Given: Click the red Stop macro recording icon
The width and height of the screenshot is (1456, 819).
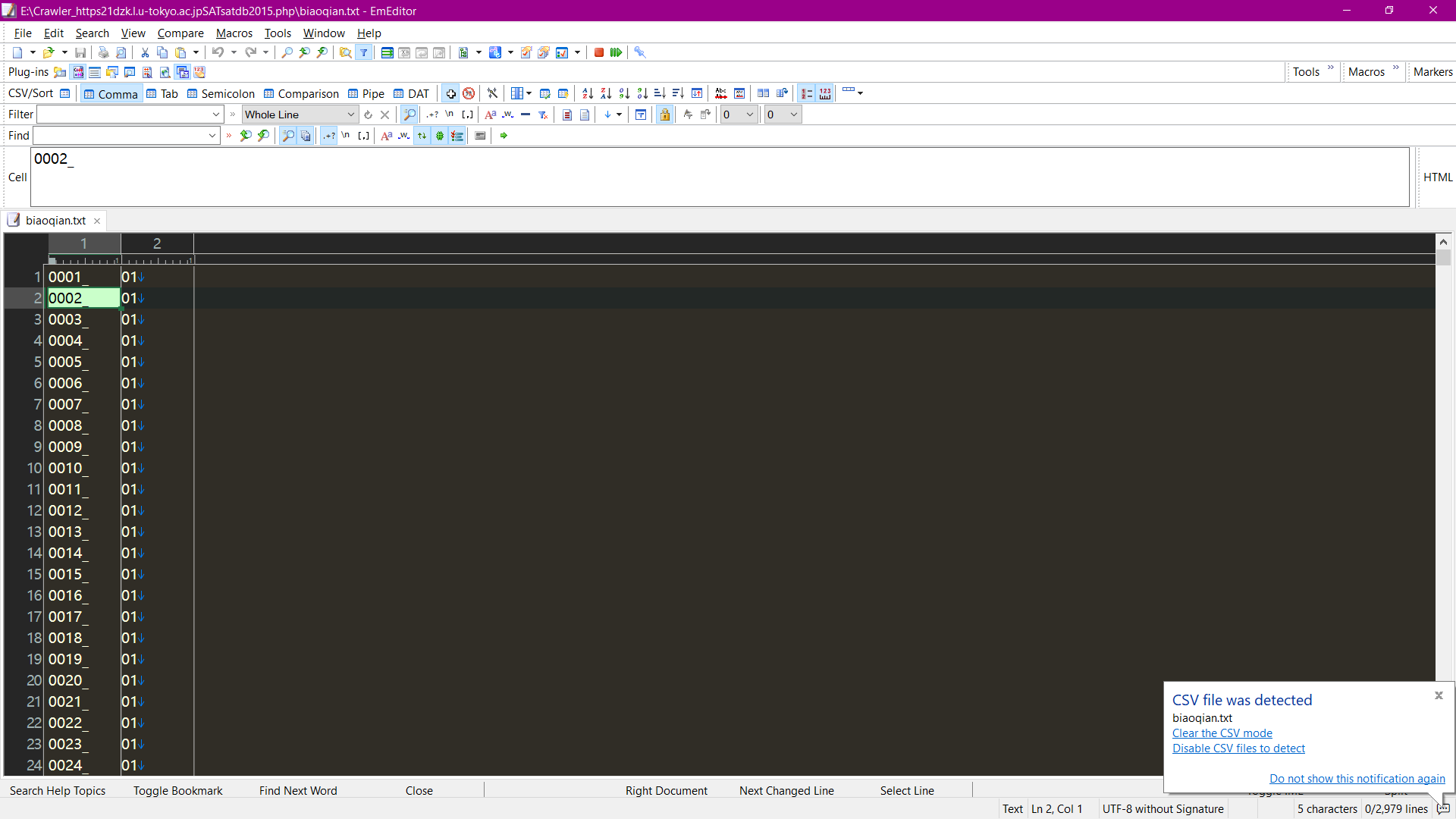Looking at the screenshot, I should click(599, 52).
